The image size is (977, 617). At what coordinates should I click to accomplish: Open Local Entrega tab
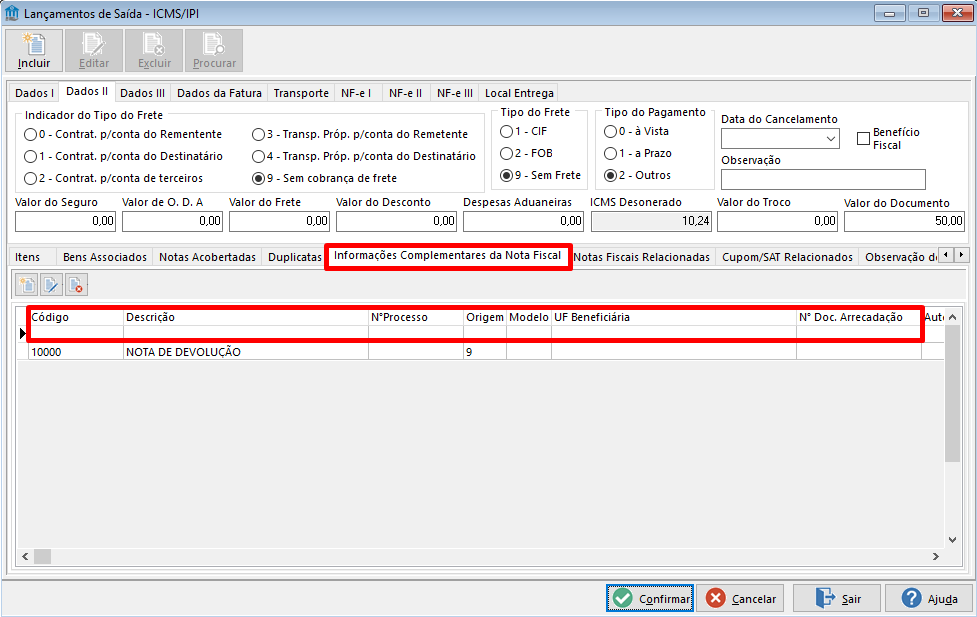(x=519, y=93)
